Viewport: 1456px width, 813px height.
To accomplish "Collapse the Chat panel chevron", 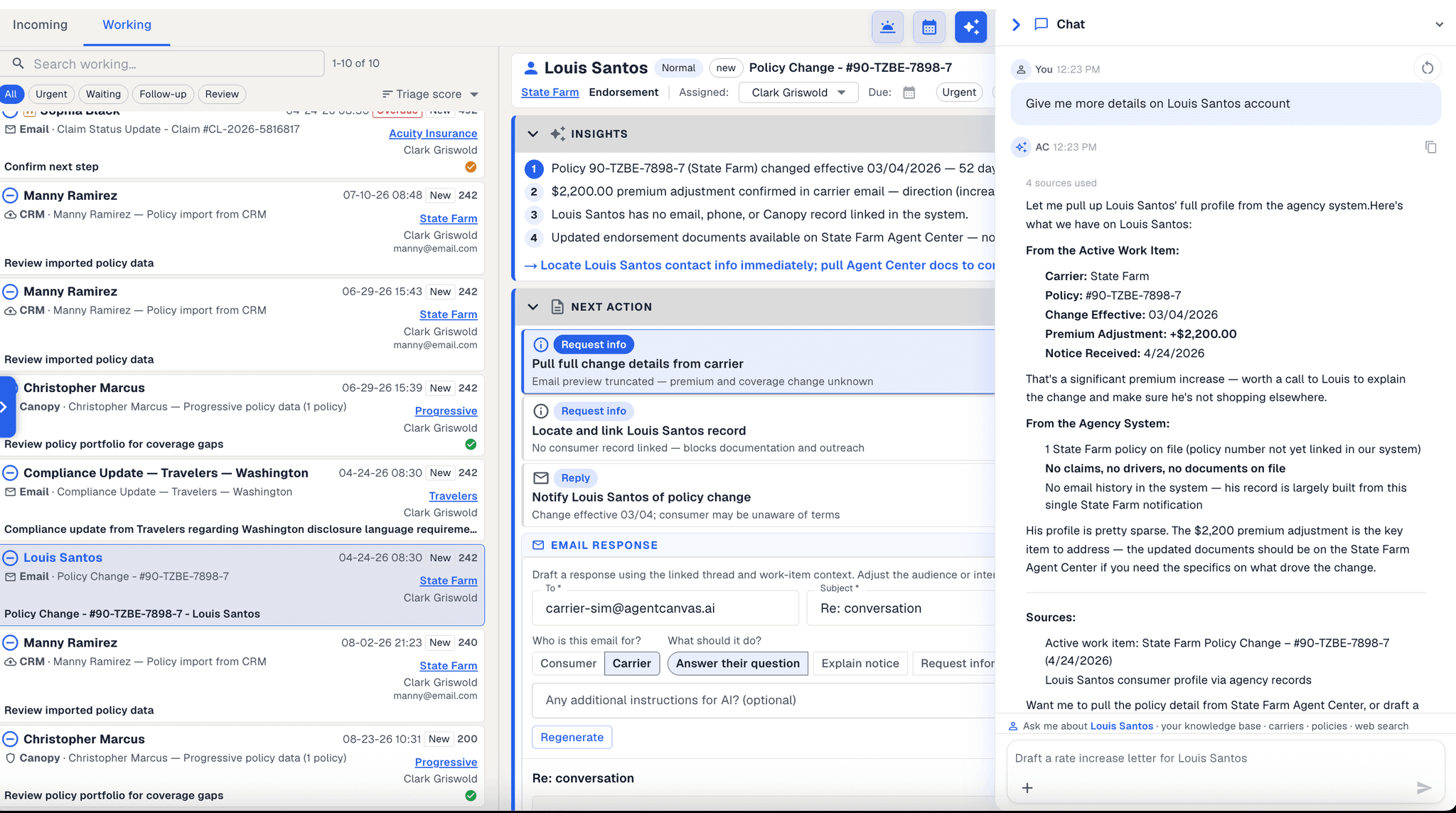I will [x=1016, y=24].
